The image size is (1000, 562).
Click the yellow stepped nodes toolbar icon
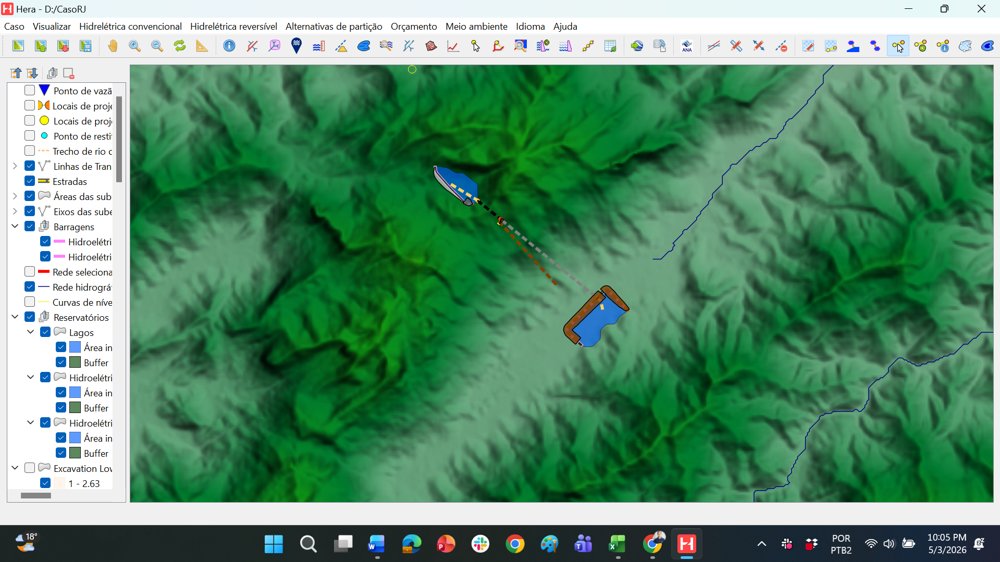click(x=587, y=46)
